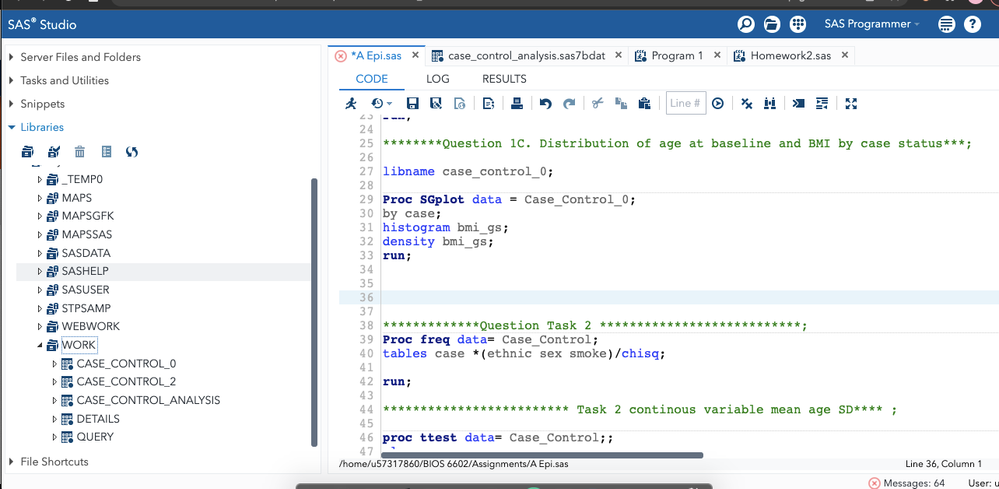Click the delete library trash icon
Screen dimensions: 999x489
(80, 152)
